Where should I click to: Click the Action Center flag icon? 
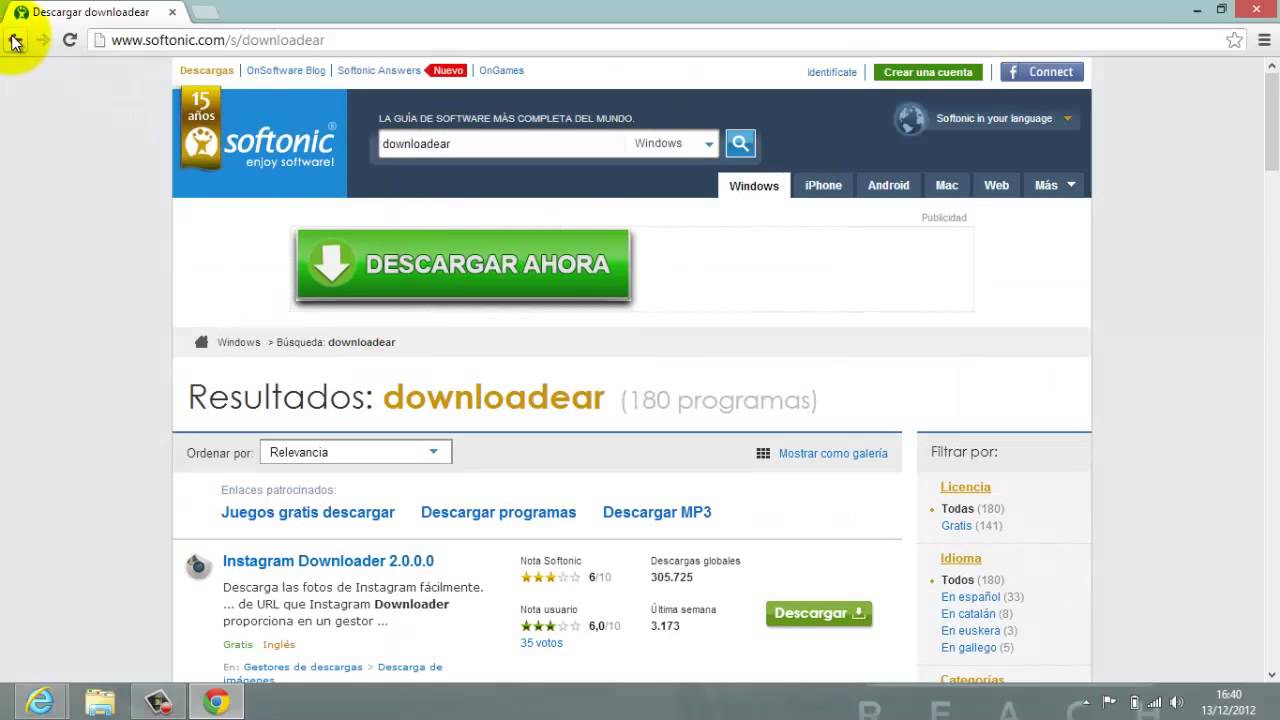(1109, 702)
